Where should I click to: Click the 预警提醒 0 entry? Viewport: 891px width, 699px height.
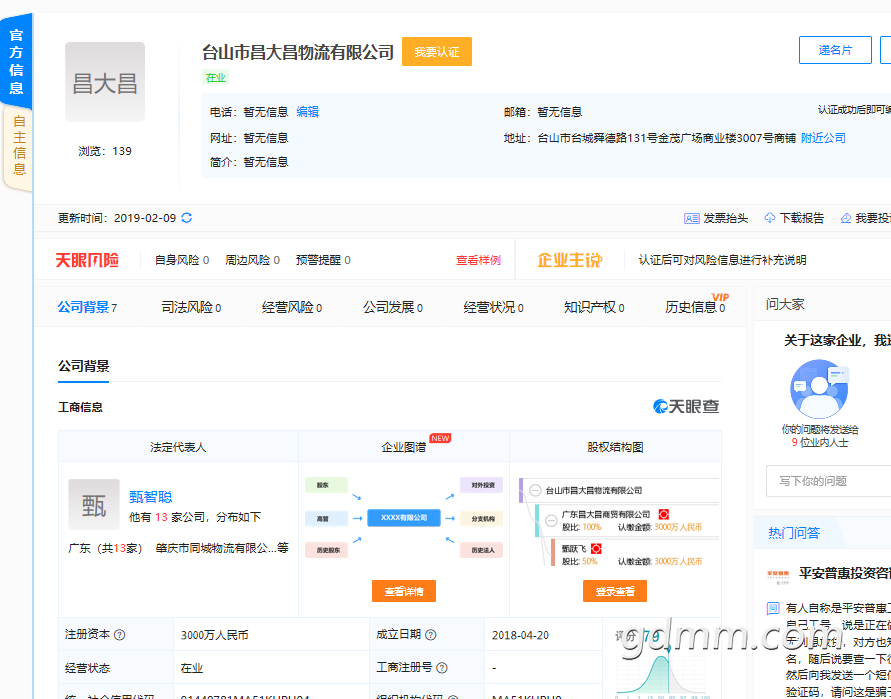pos(323,260)
